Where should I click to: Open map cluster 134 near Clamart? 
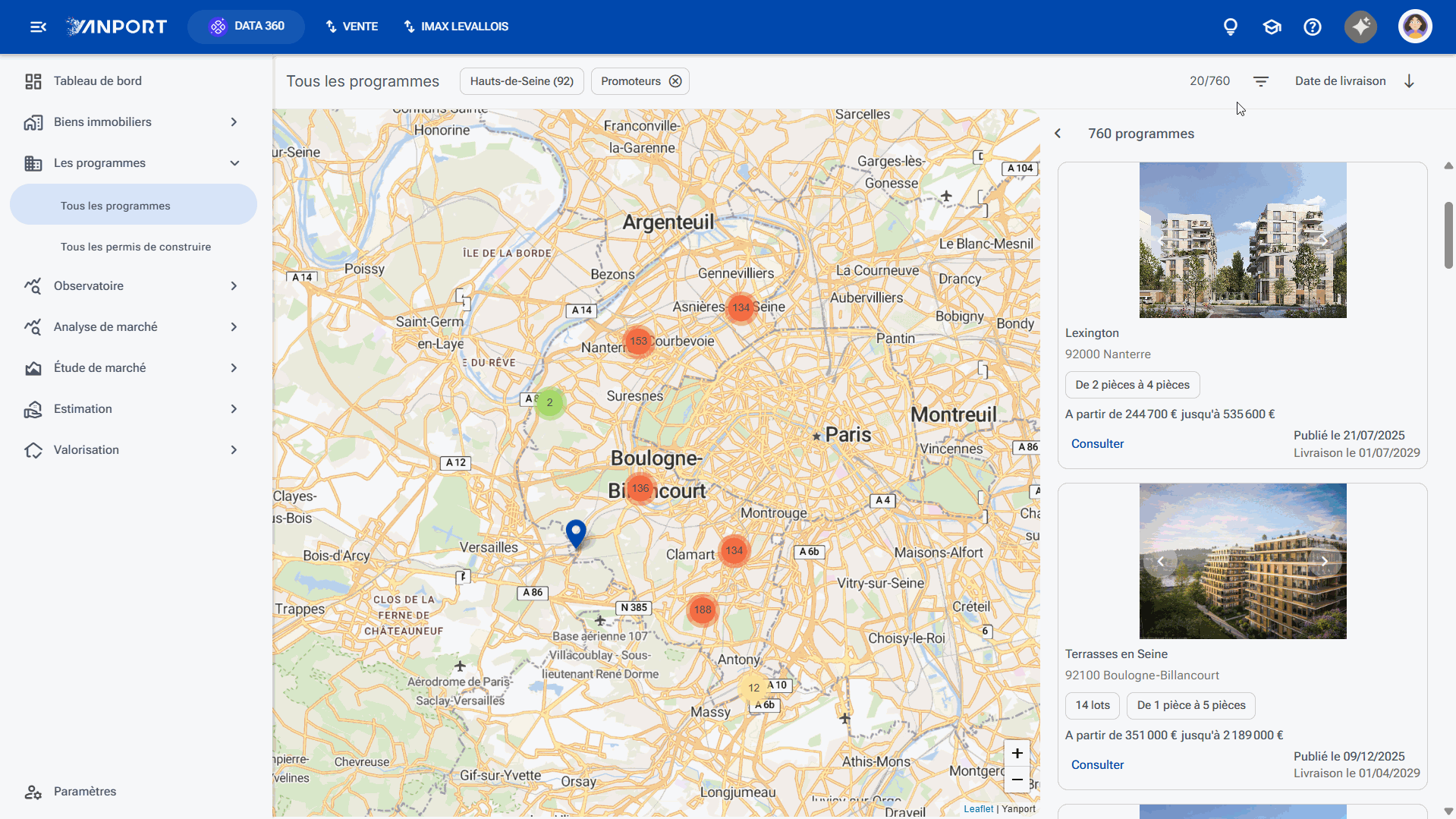point(734,550)
